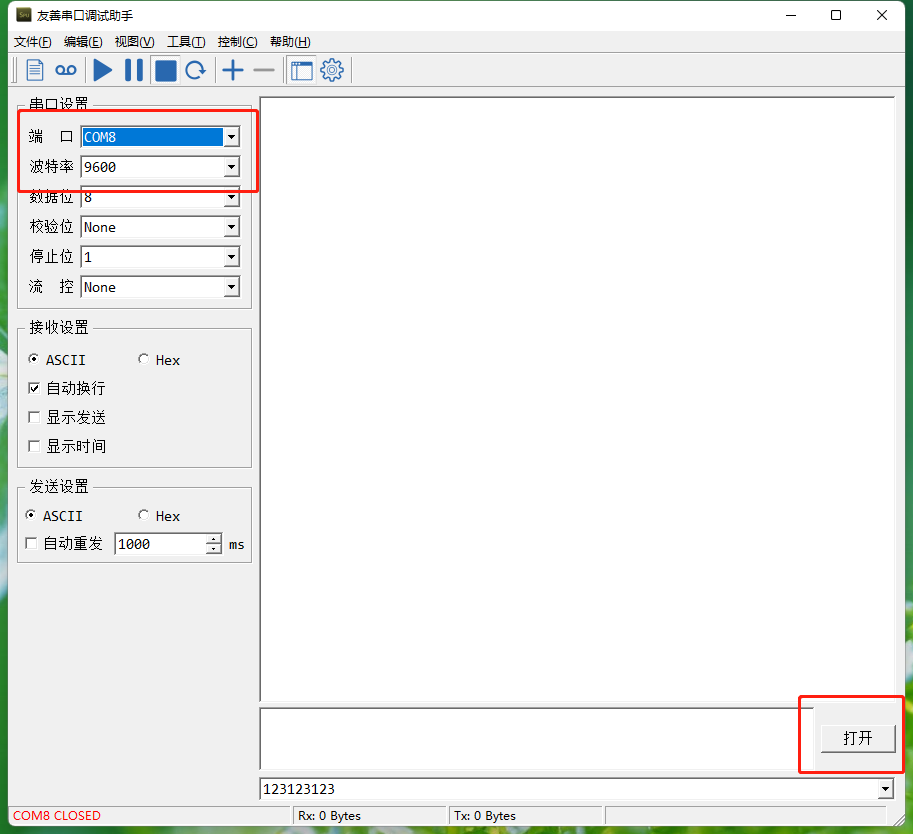
Task: Click COM8 CLOSED status text
Action: [x=56, y=816]
